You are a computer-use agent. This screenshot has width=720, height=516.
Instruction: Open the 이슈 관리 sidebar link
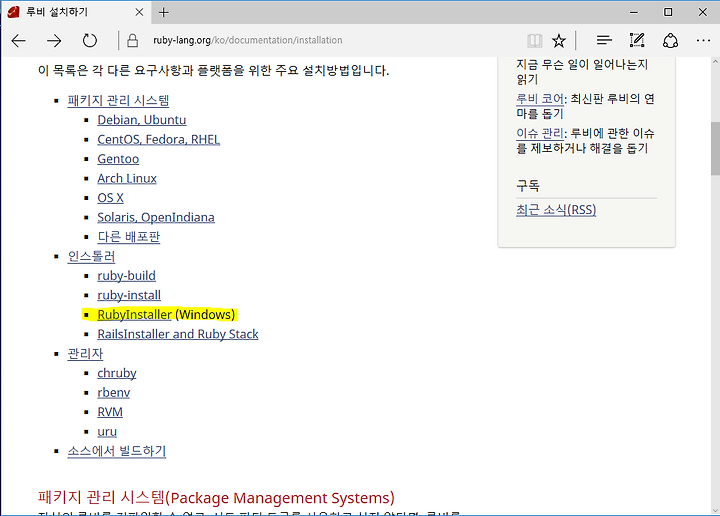540,133
